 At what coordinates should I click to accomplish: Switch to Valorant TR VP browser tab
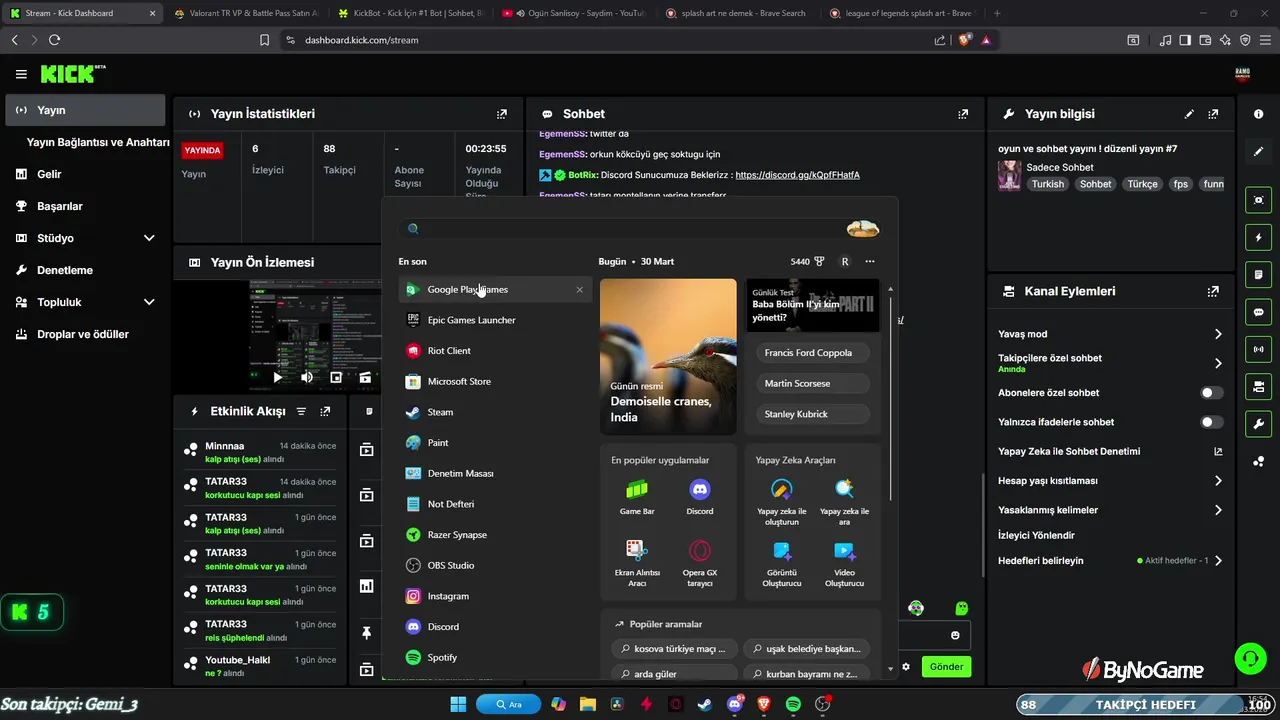(x=246, y=13)
